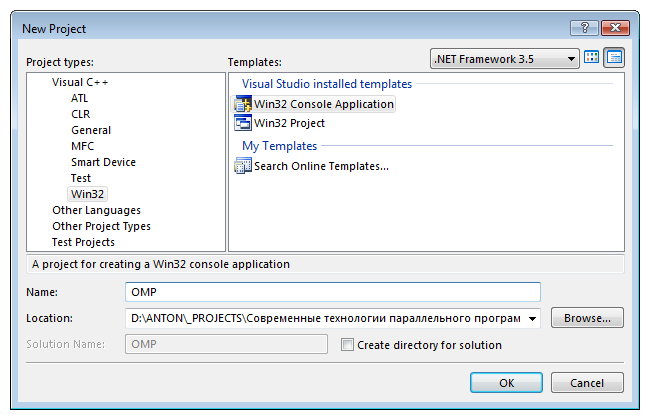Viewport: 650px width, 420px height.
Task: Click into the Name field containing OMP
Action: (332, 292)
